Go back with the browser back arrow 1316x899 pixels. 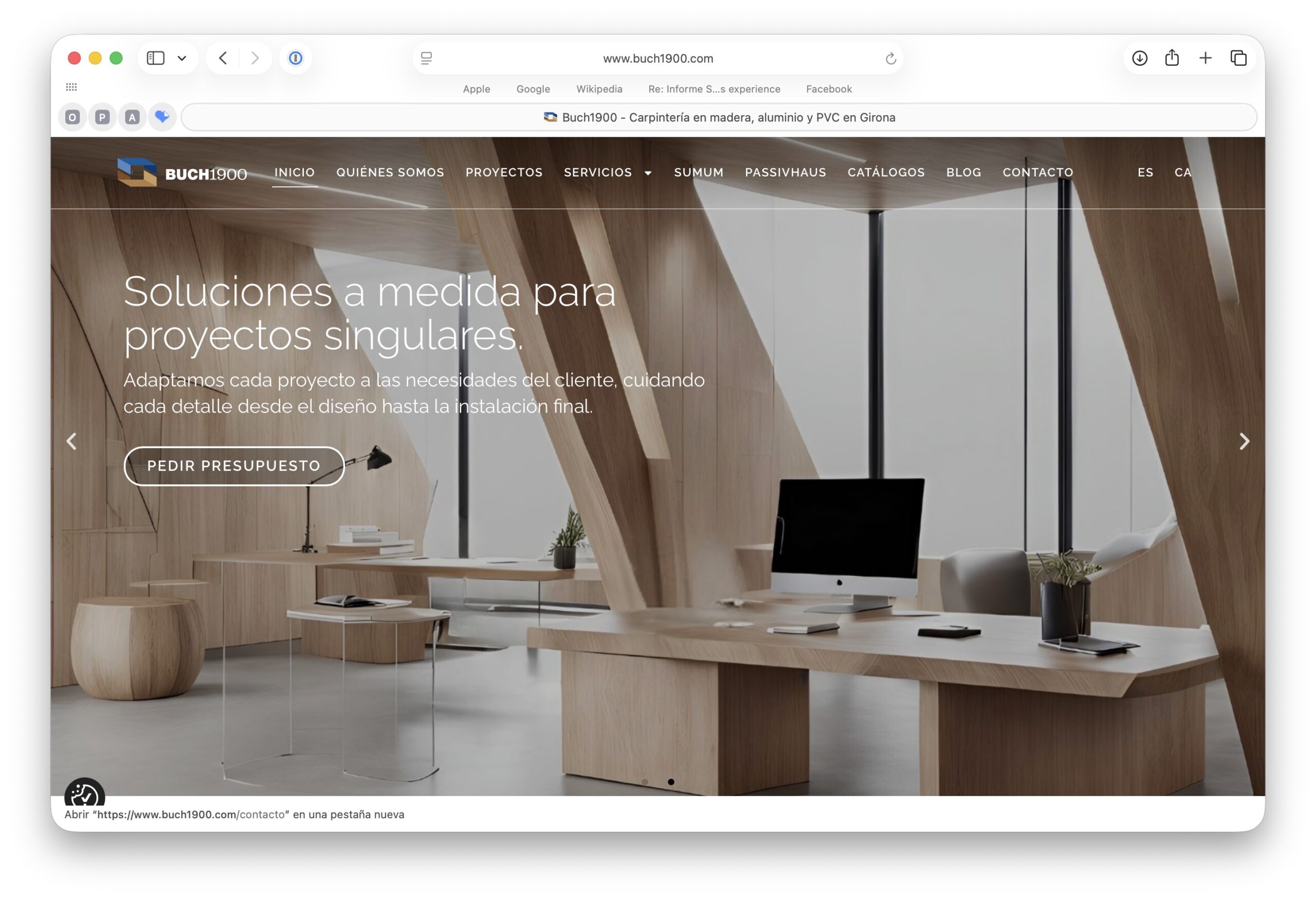[x=223, y=58]
